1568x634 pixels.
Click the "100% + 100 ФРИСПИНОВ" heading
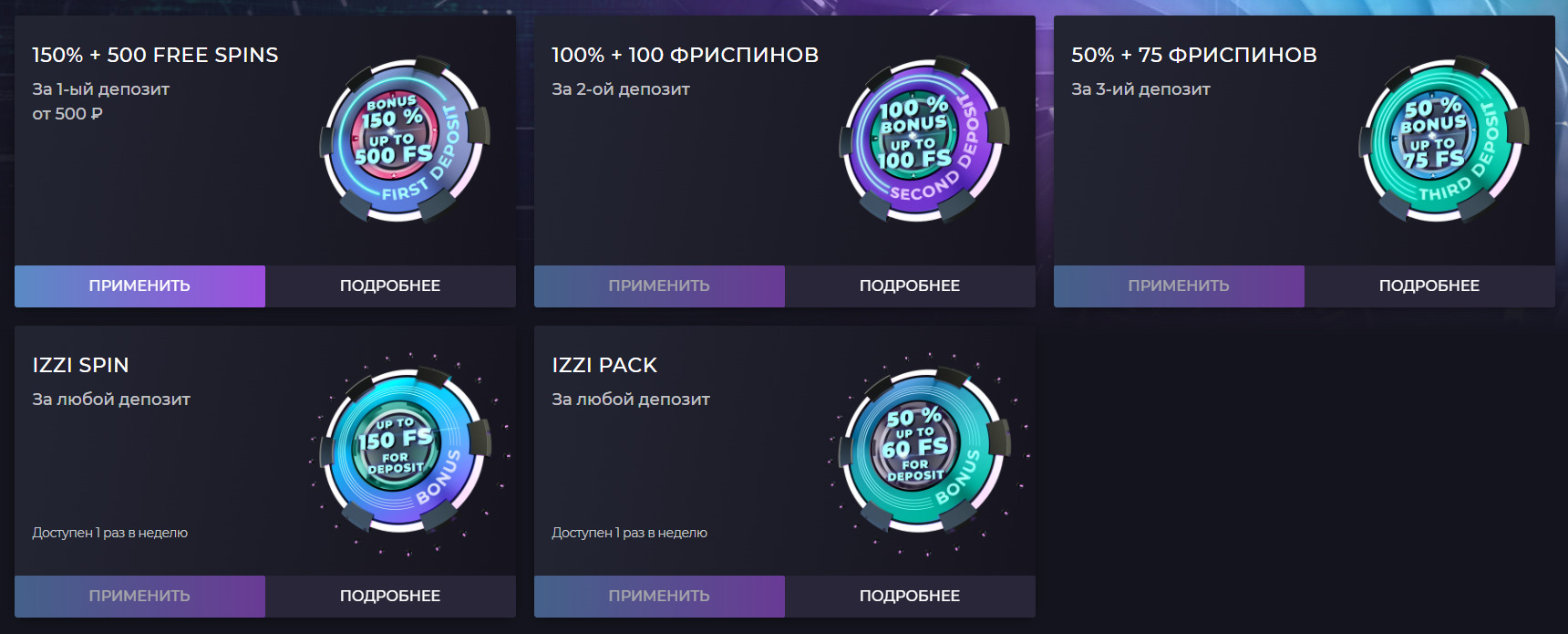click(x=685, y=55)
